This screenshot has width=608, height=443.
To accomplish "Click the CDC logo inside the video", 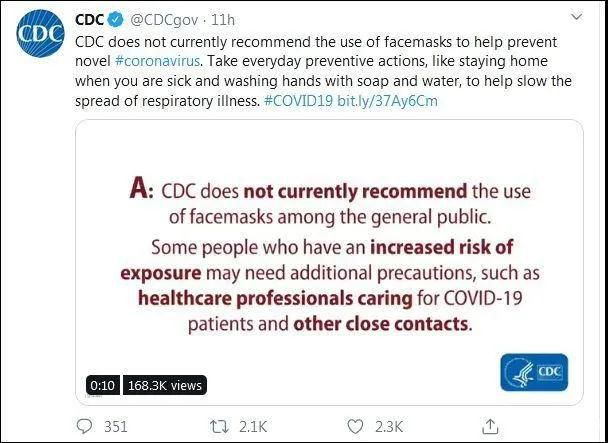I will [x=532, y=372].
